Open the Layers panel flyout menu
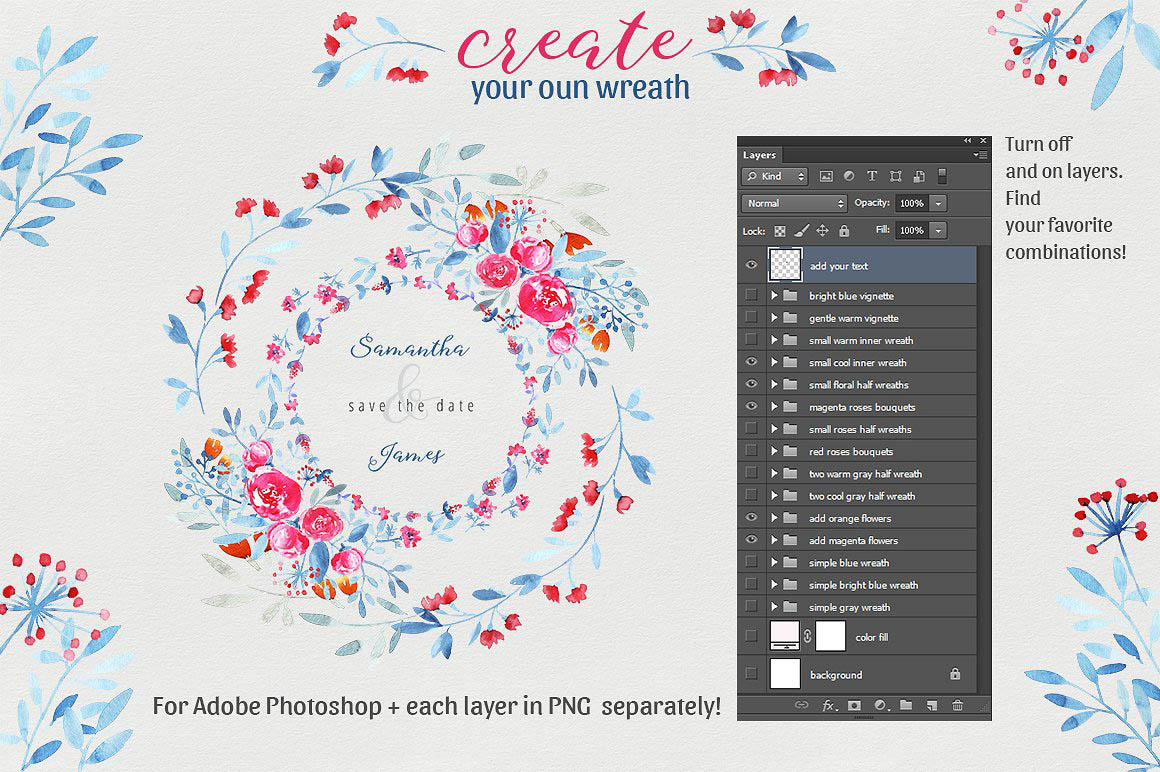 980,155
